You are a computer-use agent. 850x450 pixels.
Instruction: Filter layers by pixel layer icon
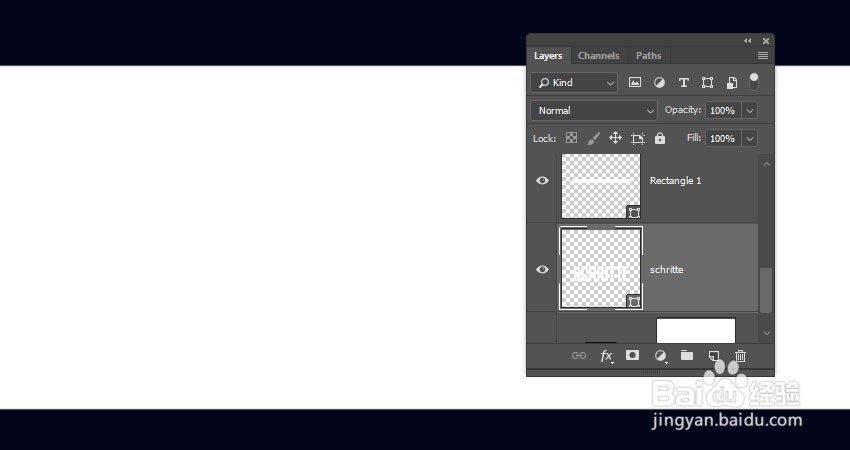click(634, 82)
